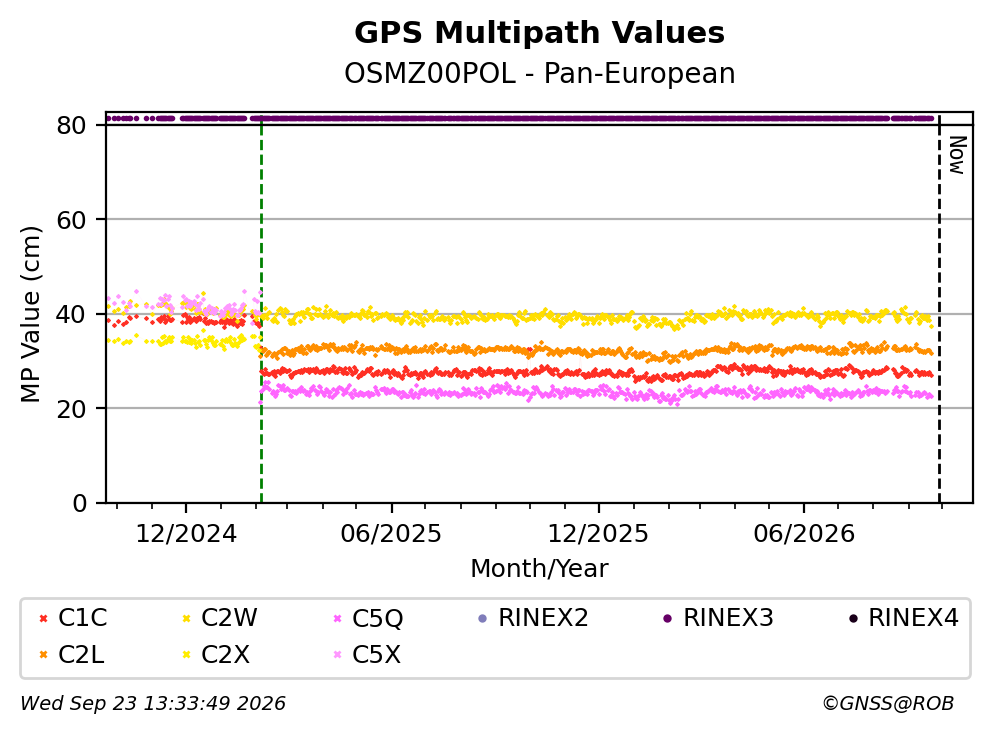992x734 pixels.
Task: Click the 06/2025 x-axis tick label
Action: pyautogui.click(x=391, y=533)
